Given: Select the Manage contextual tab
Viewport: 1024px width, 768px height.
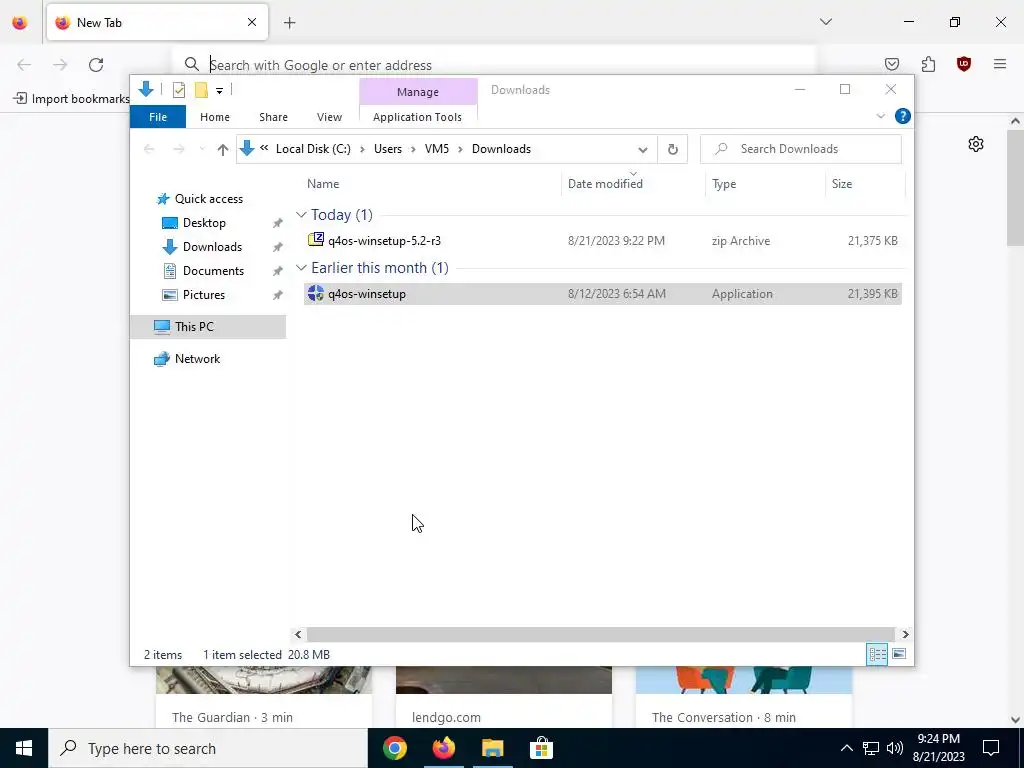Looking at the screenshot, I should click(x=418, y=92).
